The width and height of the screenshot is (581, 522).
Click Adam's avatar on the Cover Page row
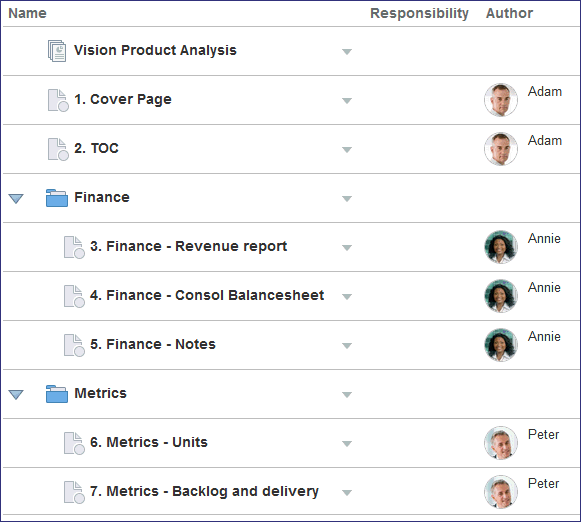pyautogui.click(x=501, y=100)
